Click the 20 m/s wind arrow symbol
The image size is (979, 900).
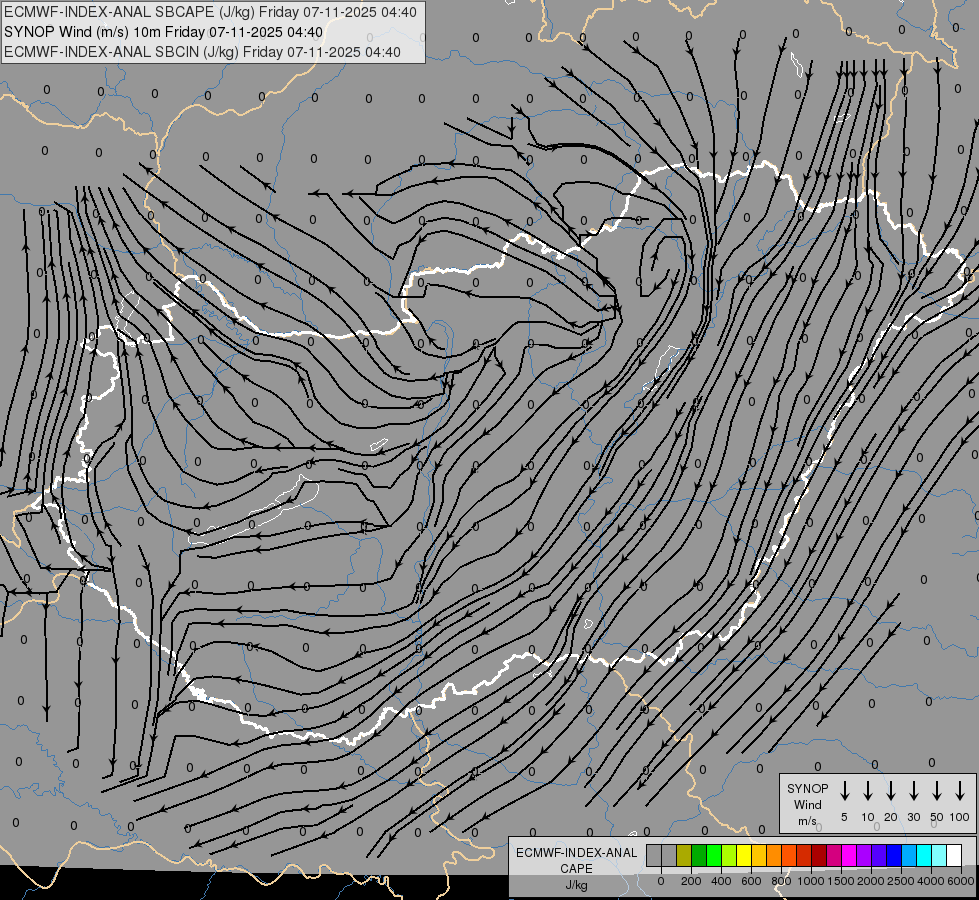click(x=890, y=790)
